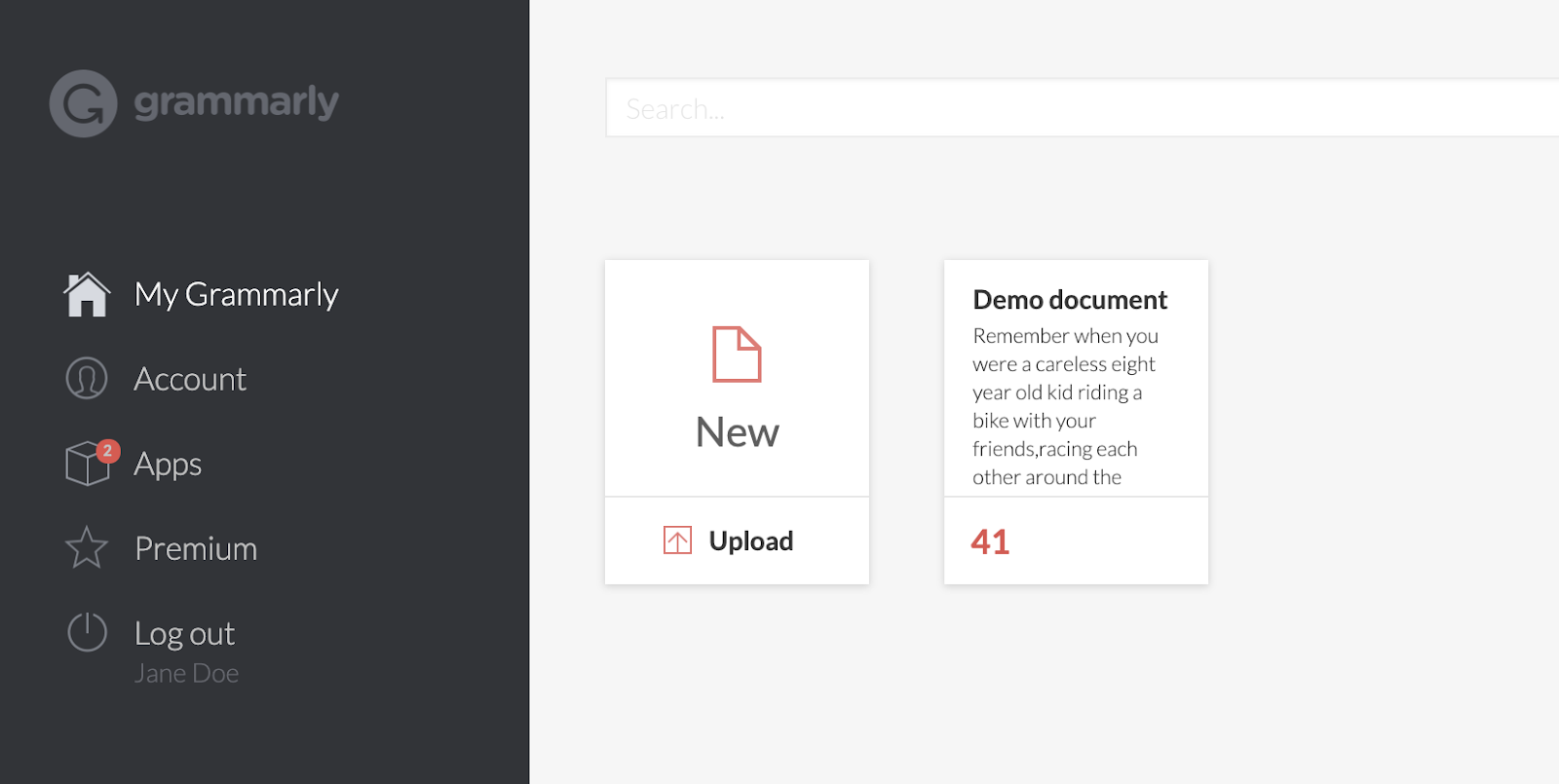Open My Grammarly from the sidebar
This screenshot has height=784, width=1559.
point(236,294)
